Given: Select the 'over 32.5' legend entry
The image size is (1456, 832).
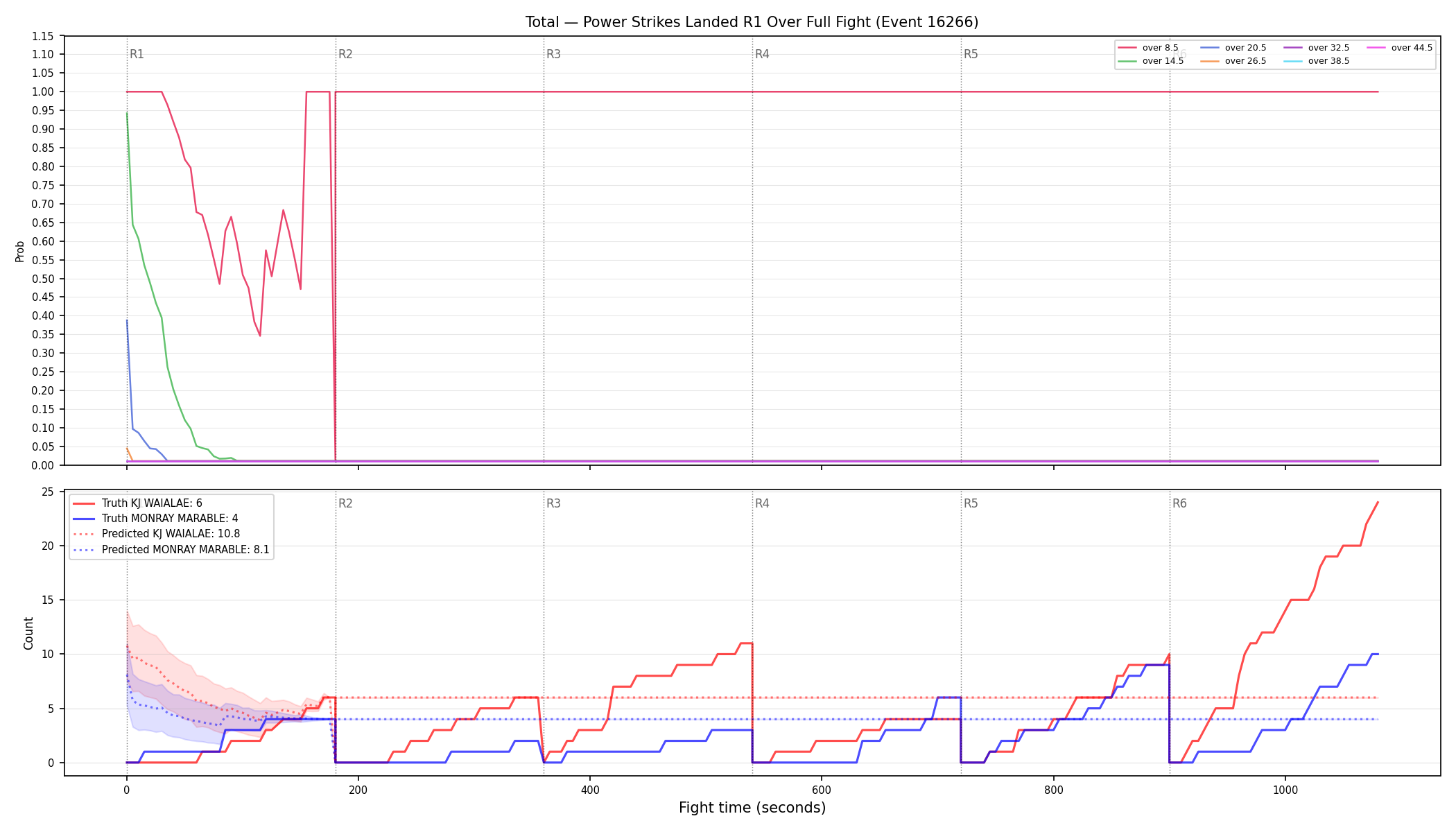Looking at the screenshot, I should coord(1317,48).
